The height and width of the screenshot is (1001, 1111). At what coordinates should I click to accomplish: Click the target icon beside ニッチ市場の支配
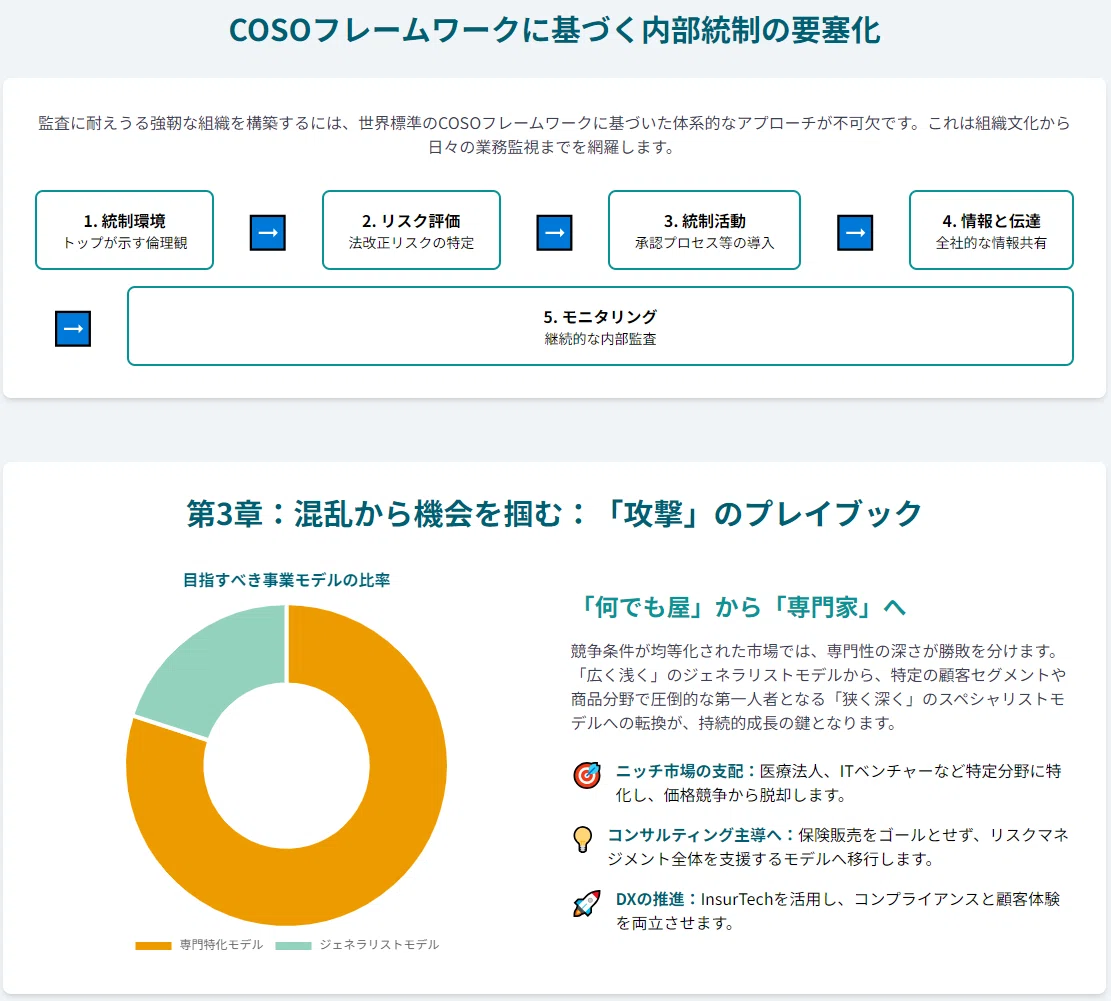(x=587, y=775)
